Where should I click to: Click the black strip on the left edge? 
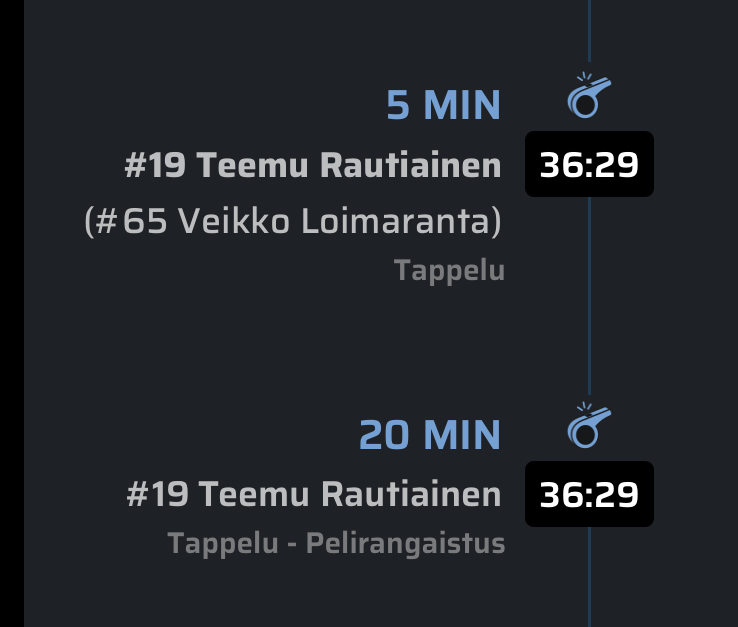[11, 313]
